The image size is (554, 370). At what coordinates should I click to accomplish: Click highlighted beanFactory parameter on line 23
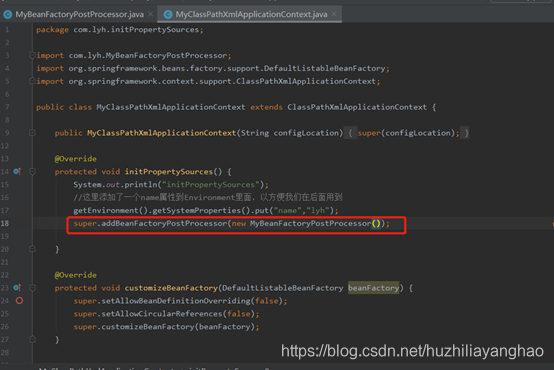[373, 288]
